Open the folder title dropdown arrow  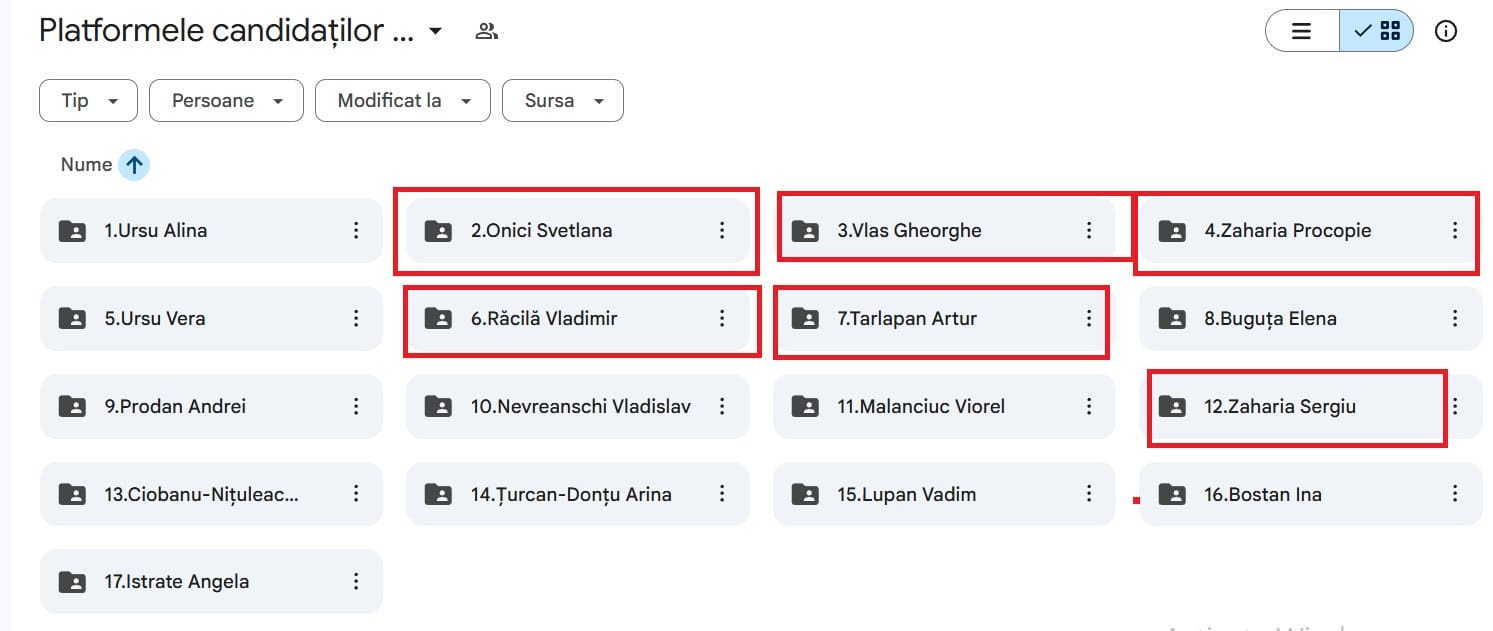435,31
